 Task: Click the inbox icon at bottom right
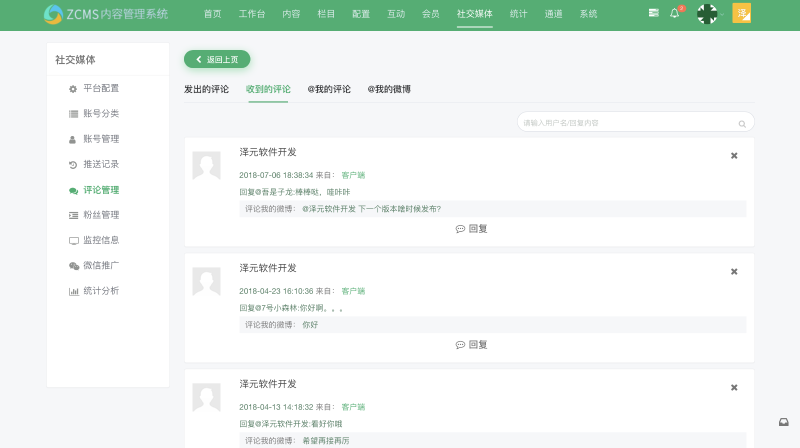tap(784, 422)
